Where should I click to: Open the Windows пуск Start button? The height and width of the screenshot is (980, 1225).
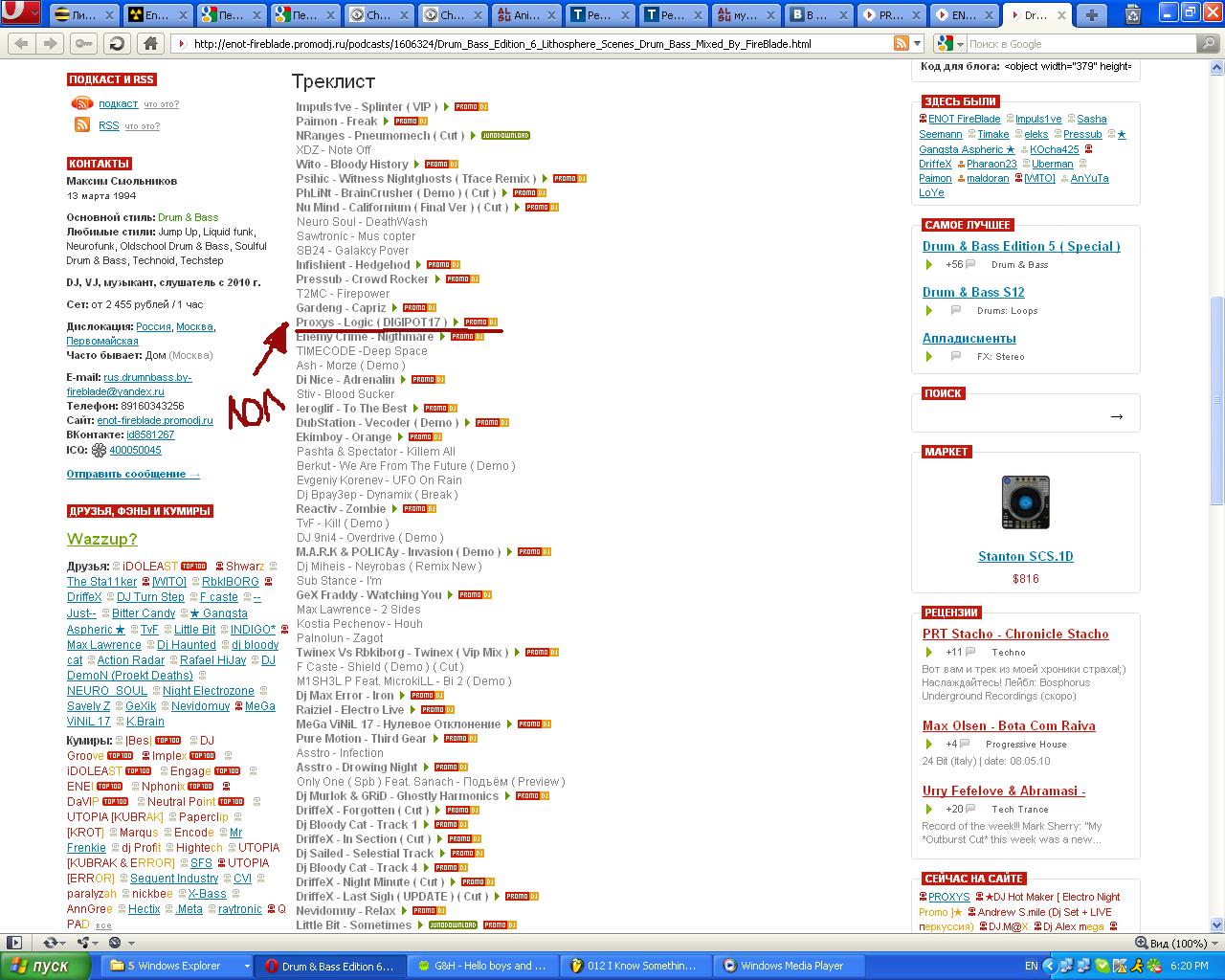tap(45, 966)
